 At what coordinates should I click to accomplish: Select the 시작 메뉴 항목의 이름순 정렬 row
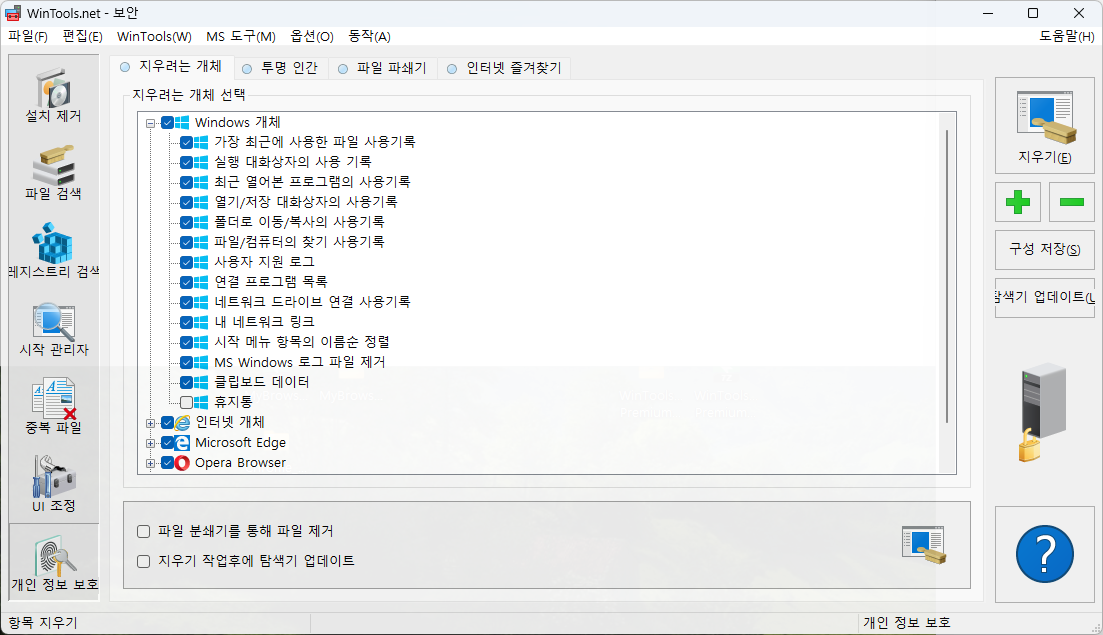click(302, 342)
